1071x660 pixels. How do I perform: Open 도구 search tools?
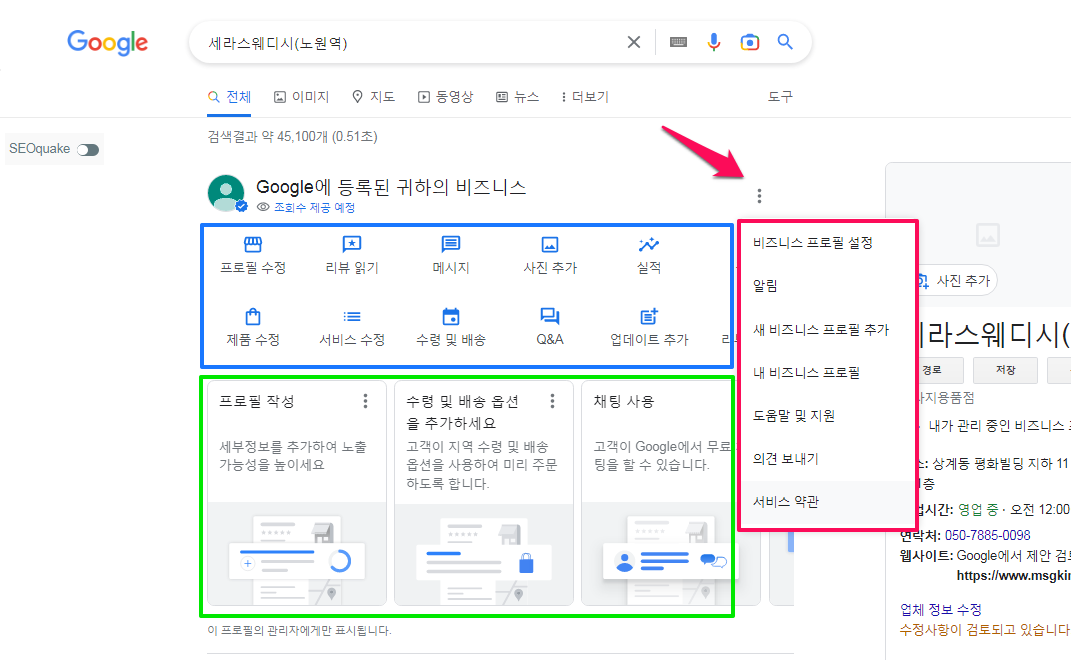click(x=780, y=97)
